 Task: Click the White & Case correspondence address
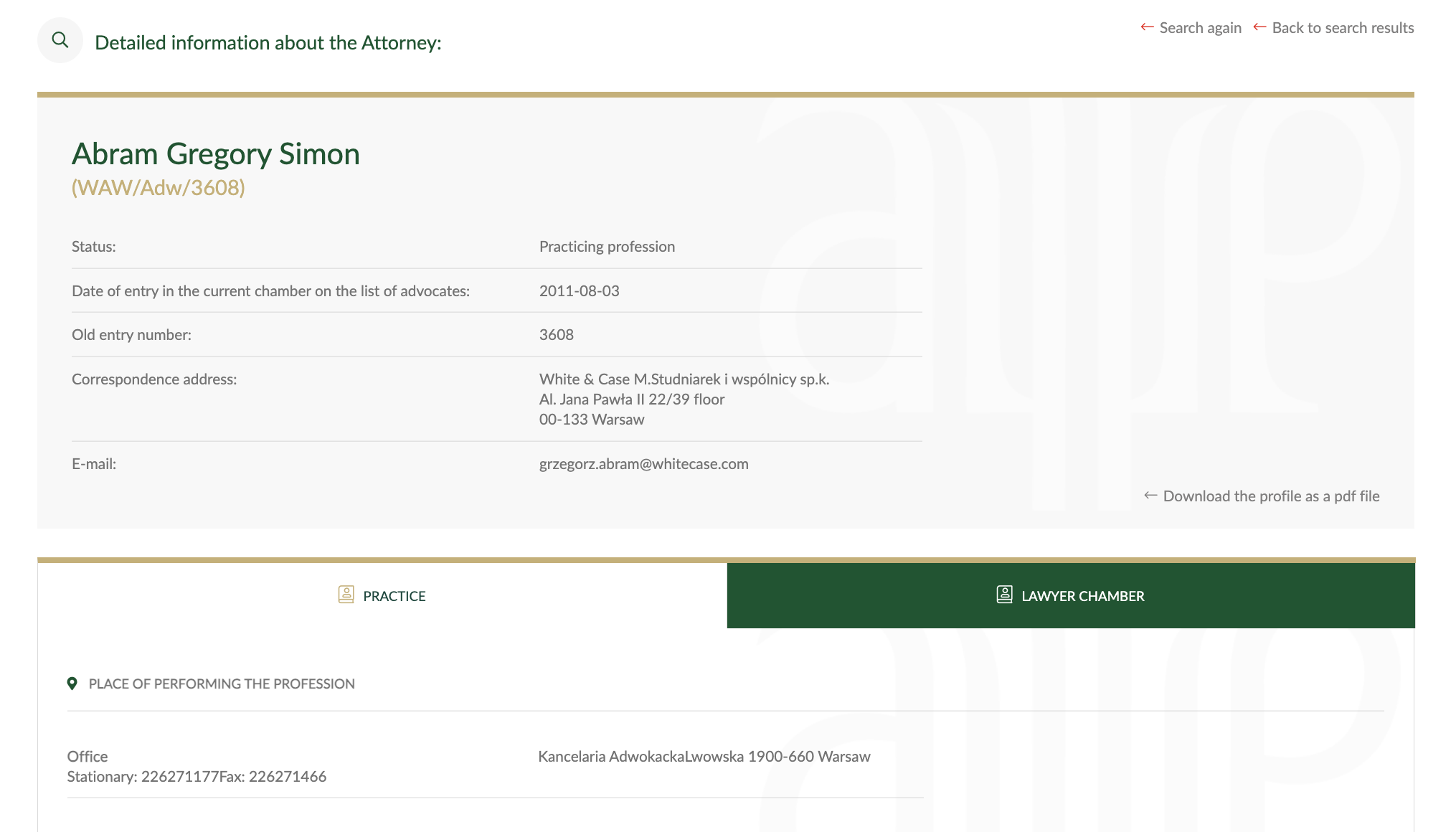pos(684,400)
